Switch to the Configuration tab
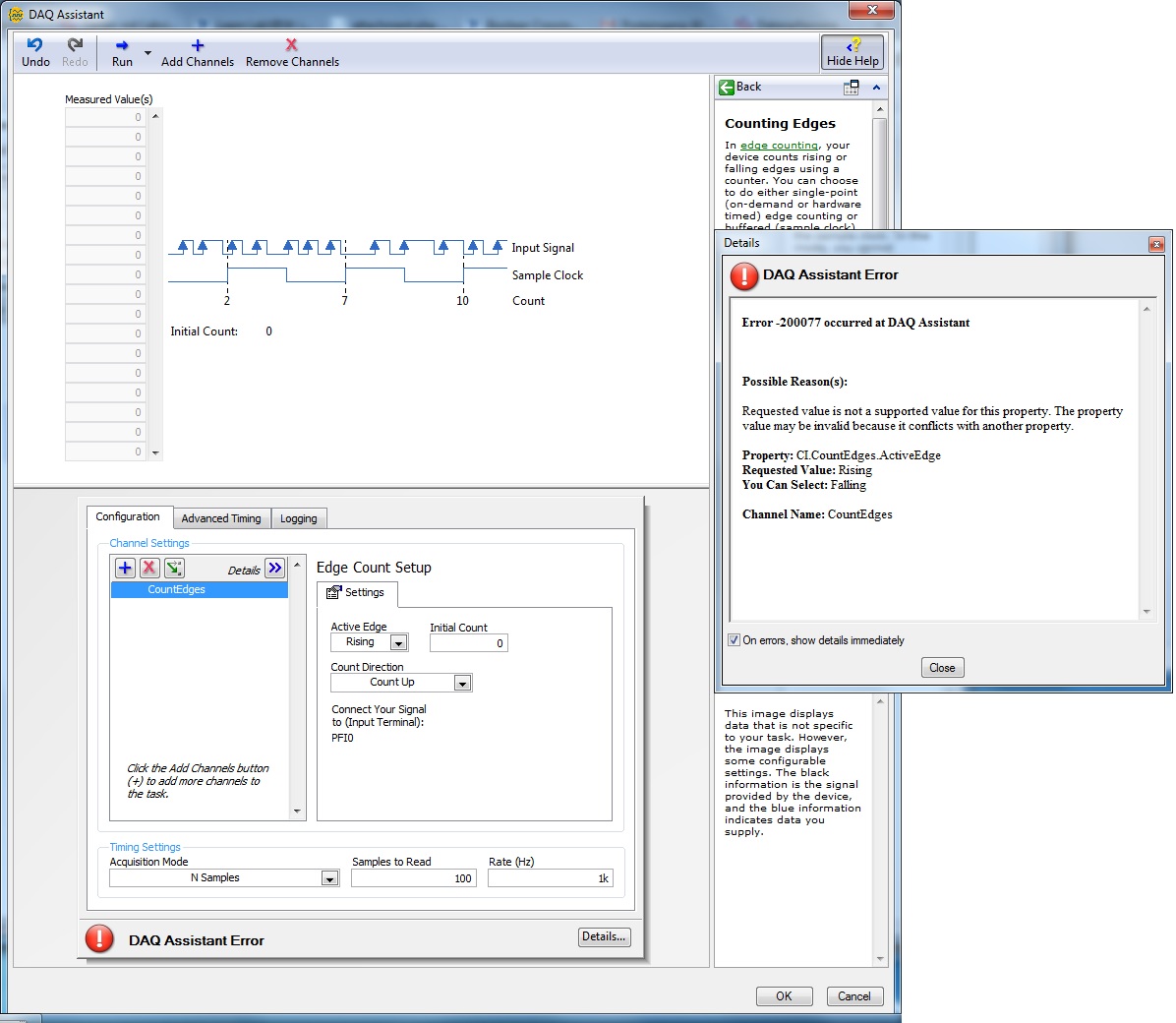 [x=128, y=516]
